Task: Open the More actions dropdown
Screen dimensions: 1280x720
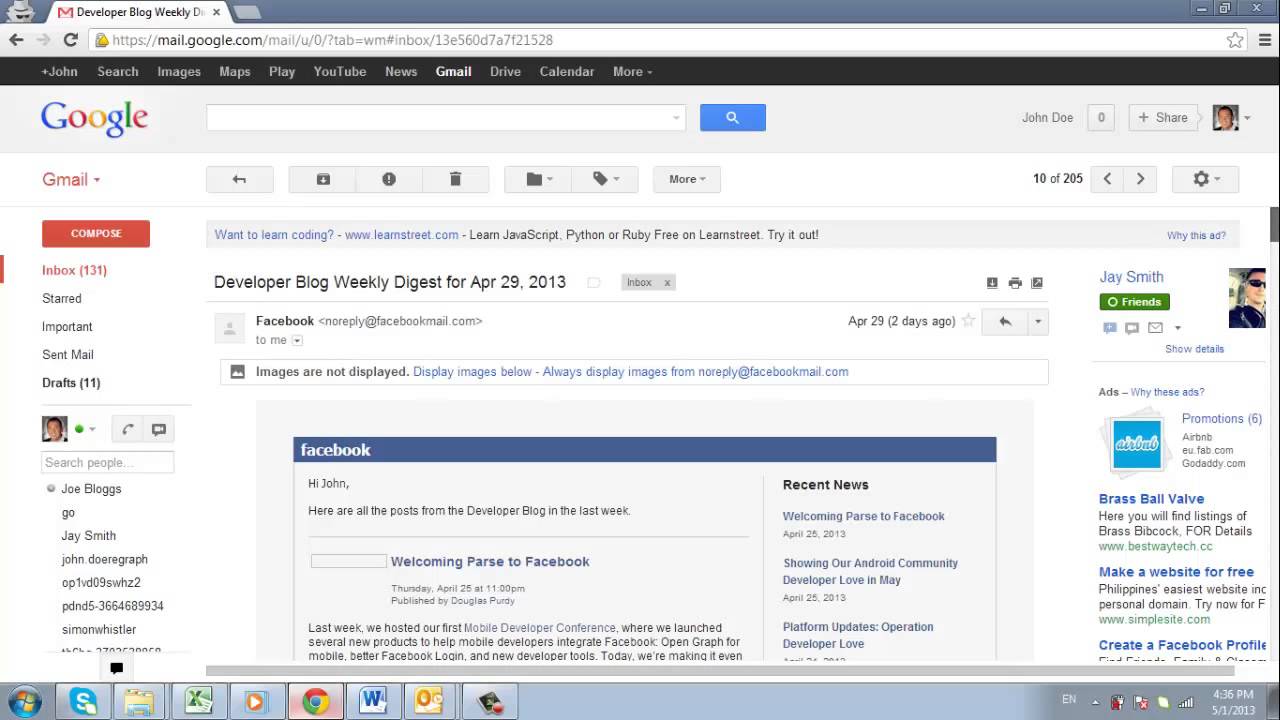Action: (x=687, y=179)
